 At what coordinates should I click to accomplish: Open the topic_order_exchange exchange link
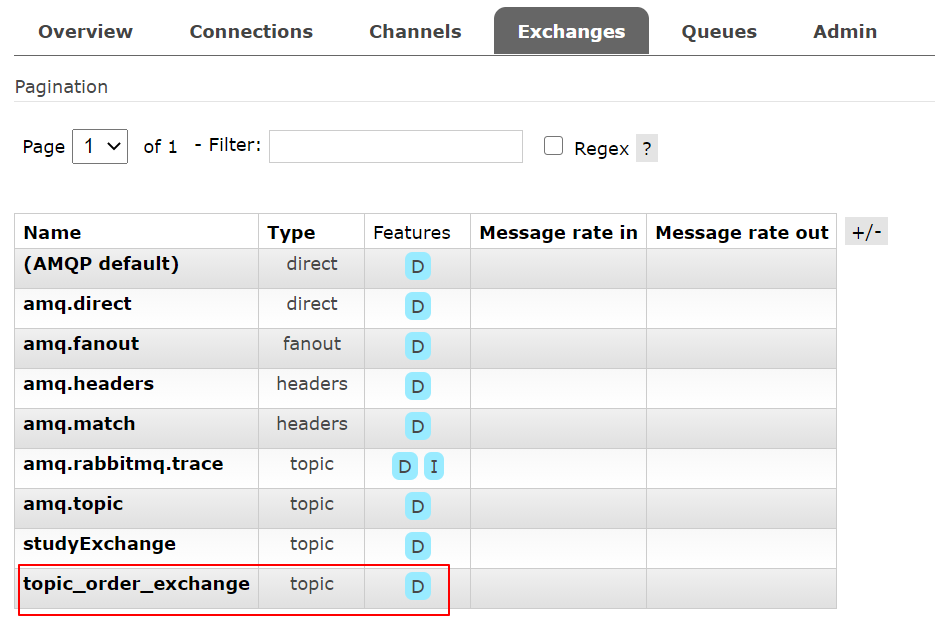pos(136,584)
